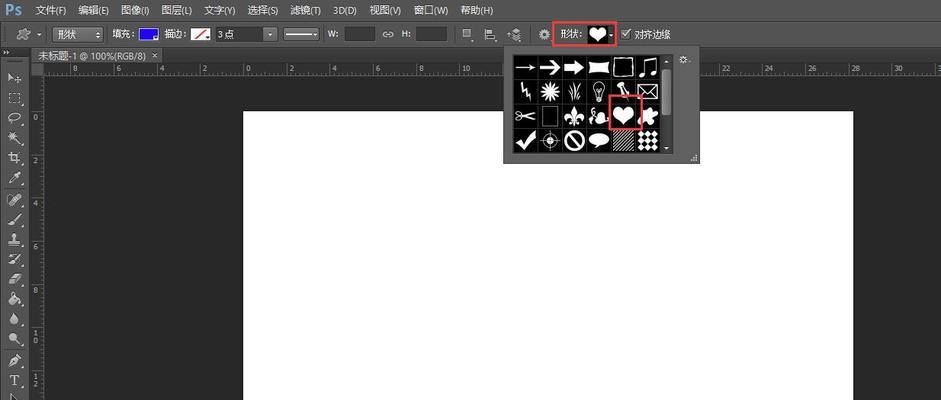Choose the diagonal lines pattern shape

[x=624, y=140]
